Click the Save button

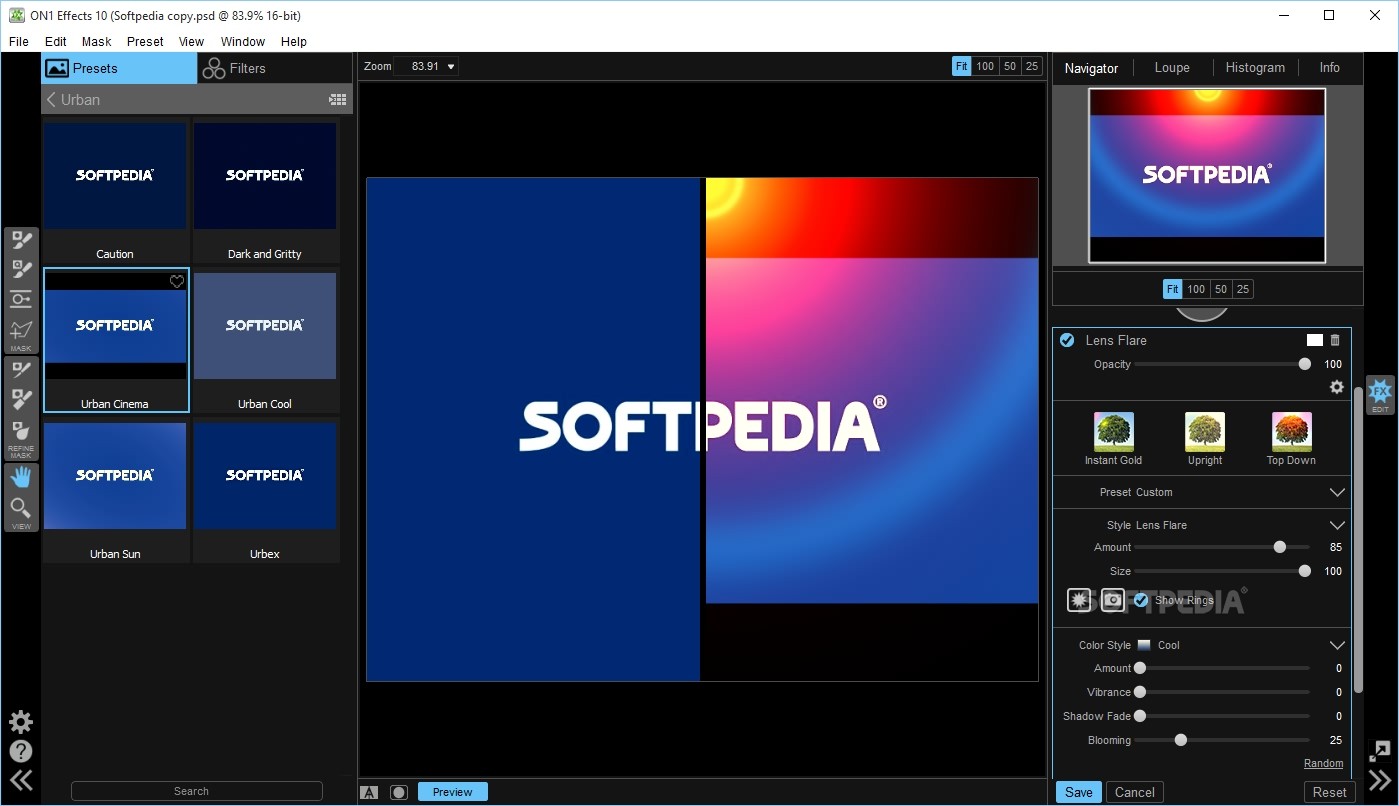coord(1079,792)
